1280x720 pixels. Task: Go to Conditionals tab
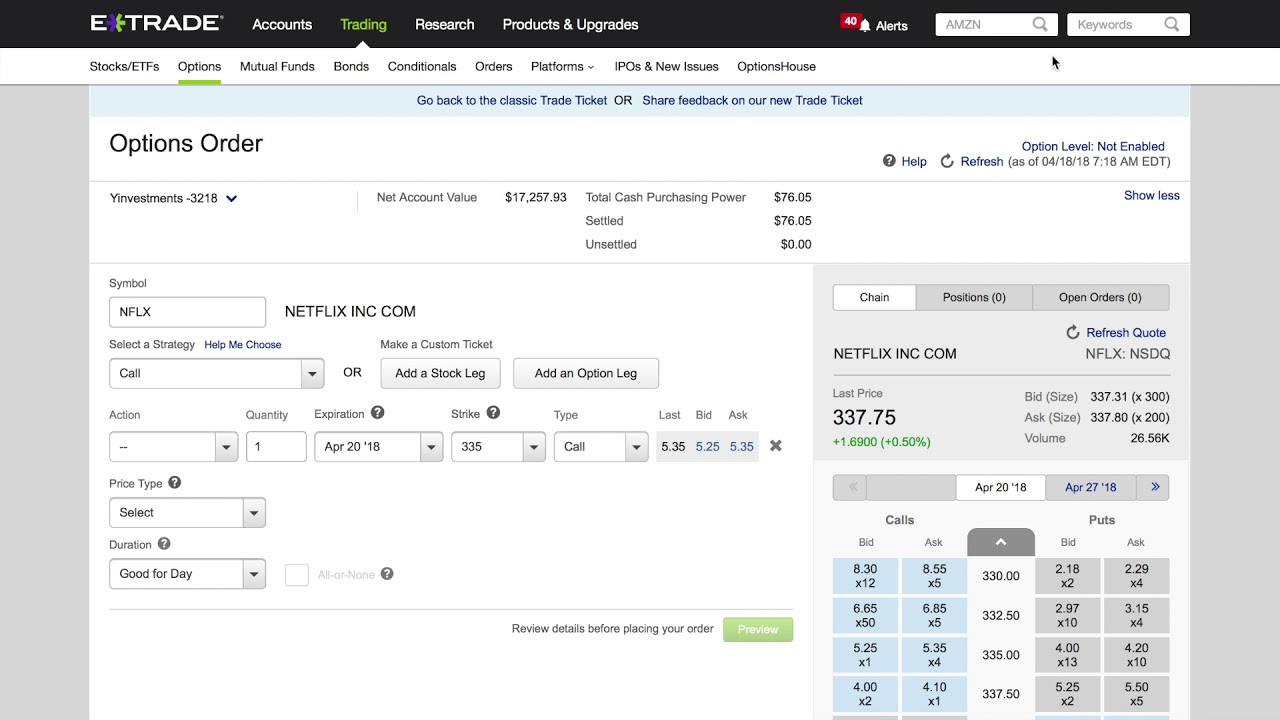422,66
